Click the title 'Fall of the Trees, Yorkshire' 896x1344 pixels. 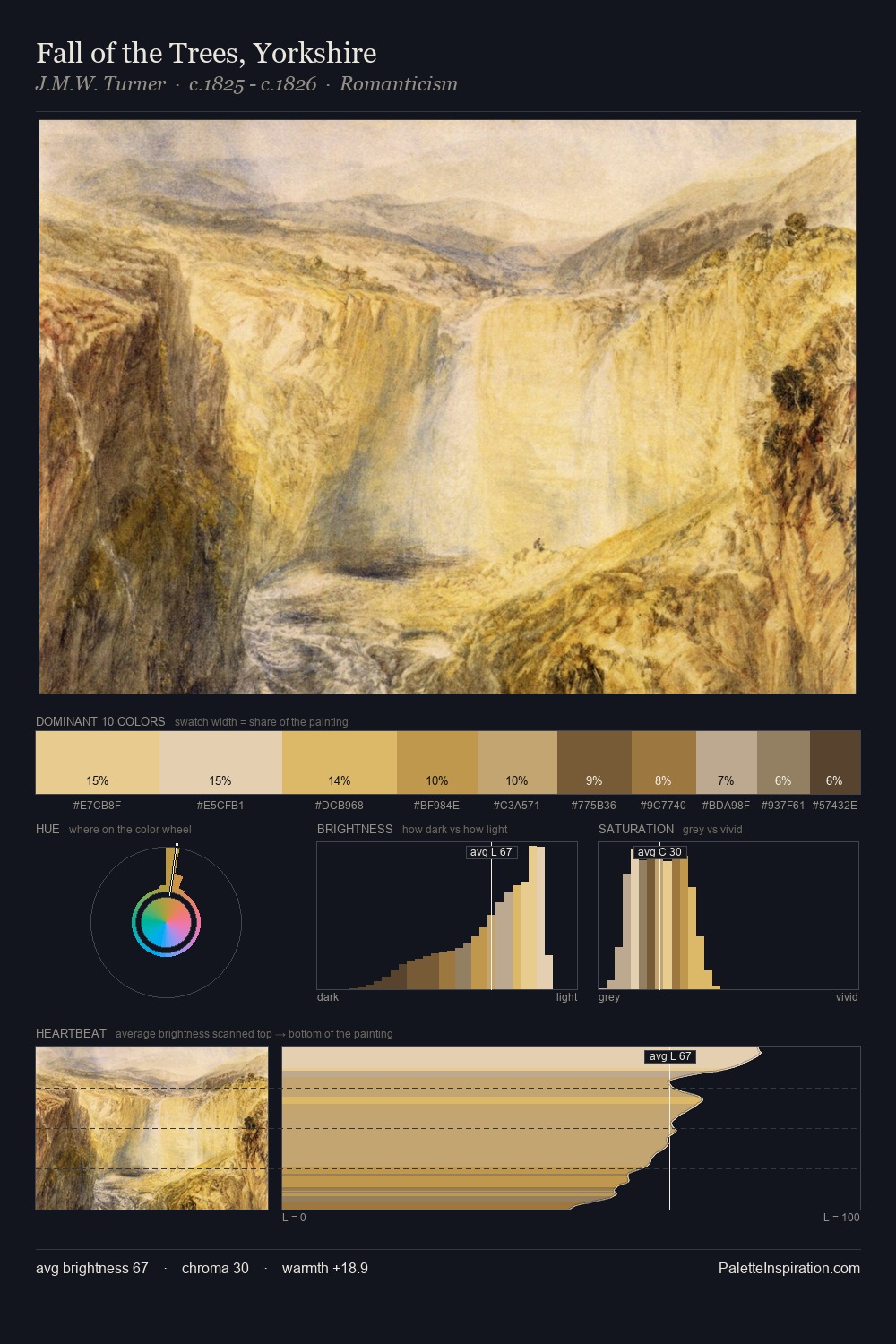[x=206, y=53]
